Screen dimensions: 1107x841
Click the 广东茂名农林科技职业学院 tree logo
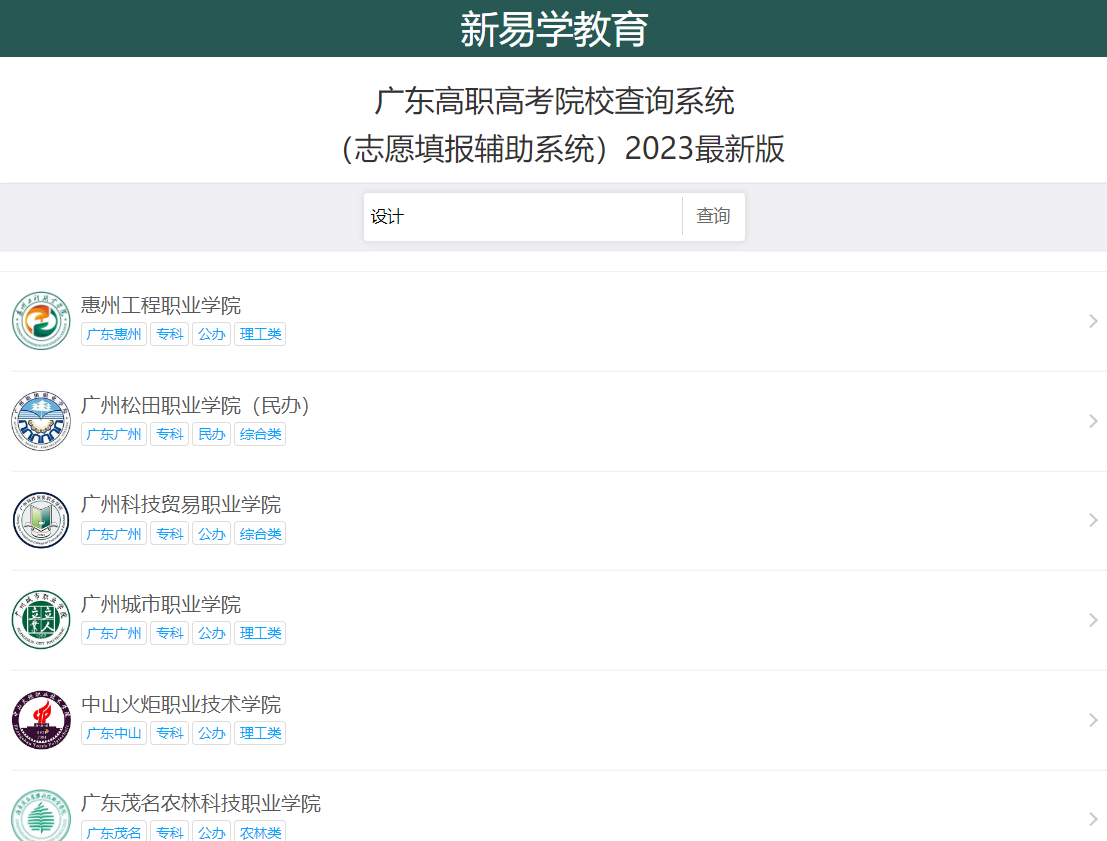tap(41, 815)
